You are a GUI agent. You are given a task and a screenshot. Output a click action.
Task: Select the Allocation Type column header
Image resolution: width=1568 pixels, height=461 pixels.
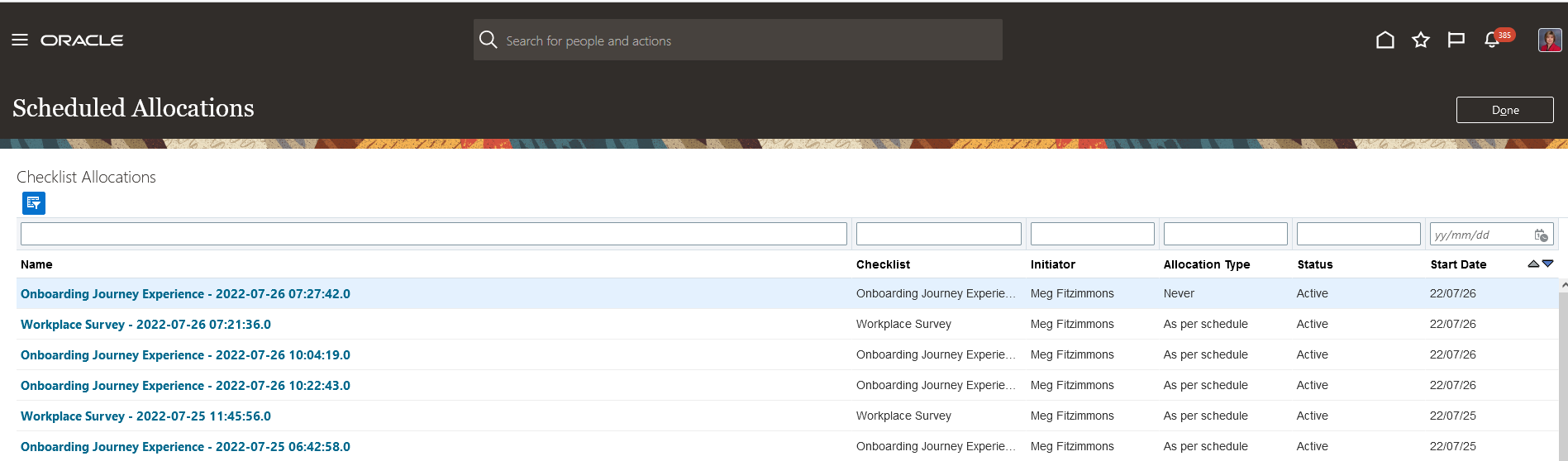[1206, 264]
